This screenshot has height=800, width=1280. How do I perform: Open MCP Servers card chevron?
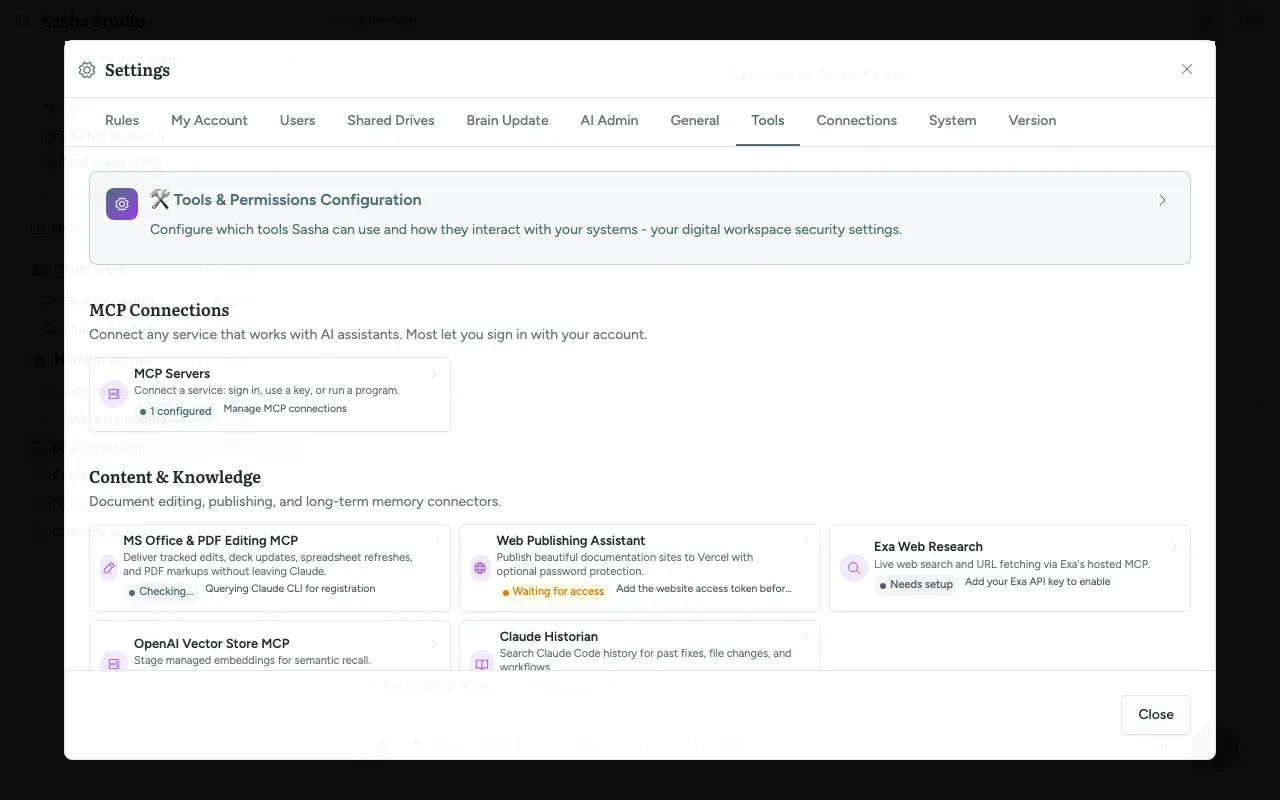[x=434, y=374]
